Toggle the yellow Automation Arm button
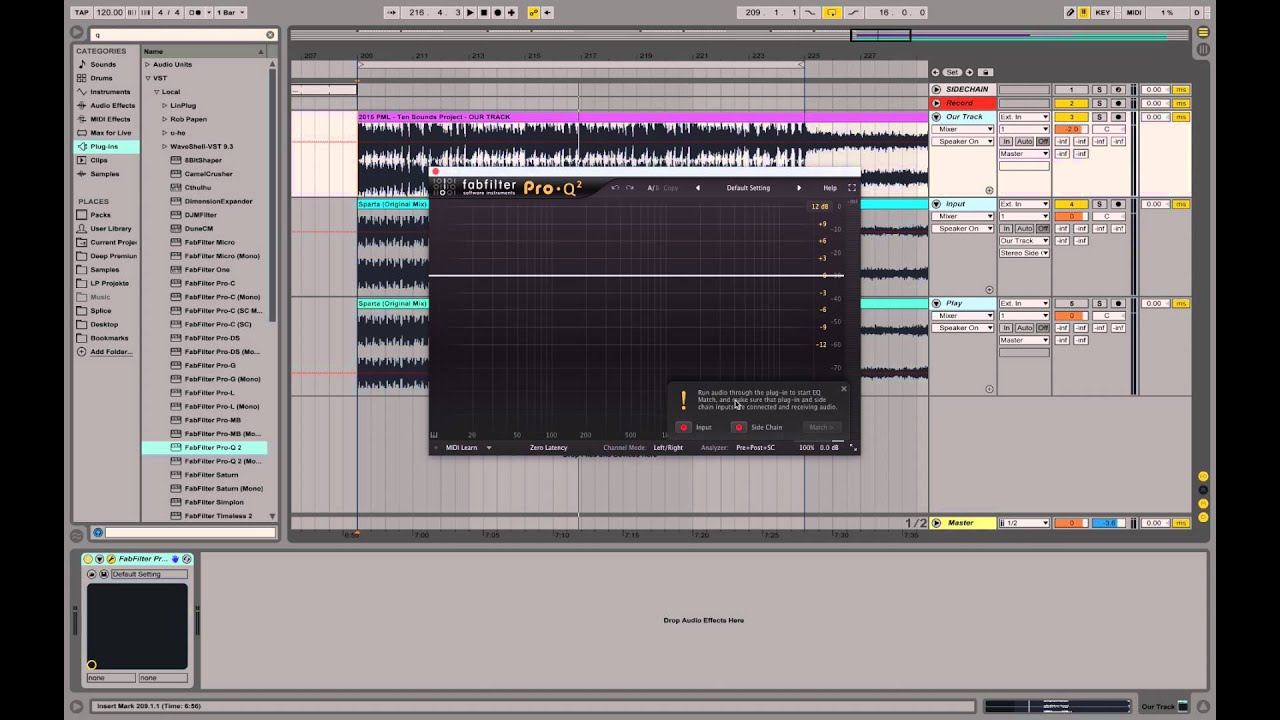Image resolution: width=1280 pixels, height=720 pixels. pyautogui.click(x=534, y=12)
